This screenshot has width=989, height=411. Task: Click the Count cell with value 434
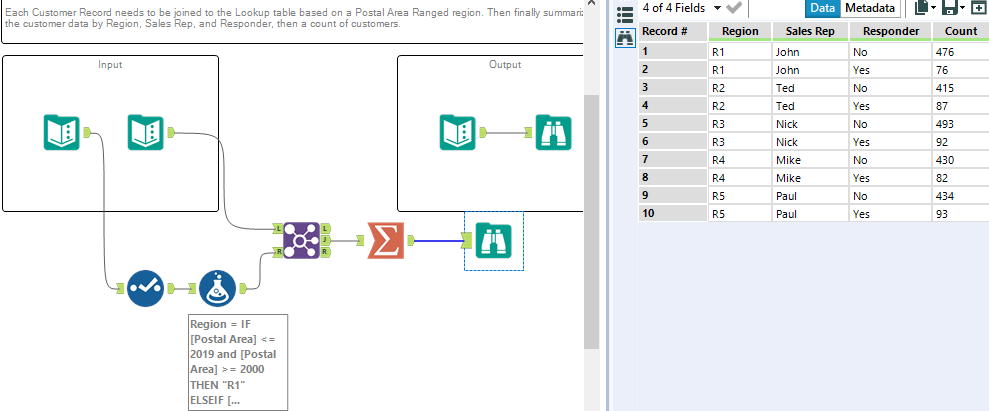coord(961,195)
